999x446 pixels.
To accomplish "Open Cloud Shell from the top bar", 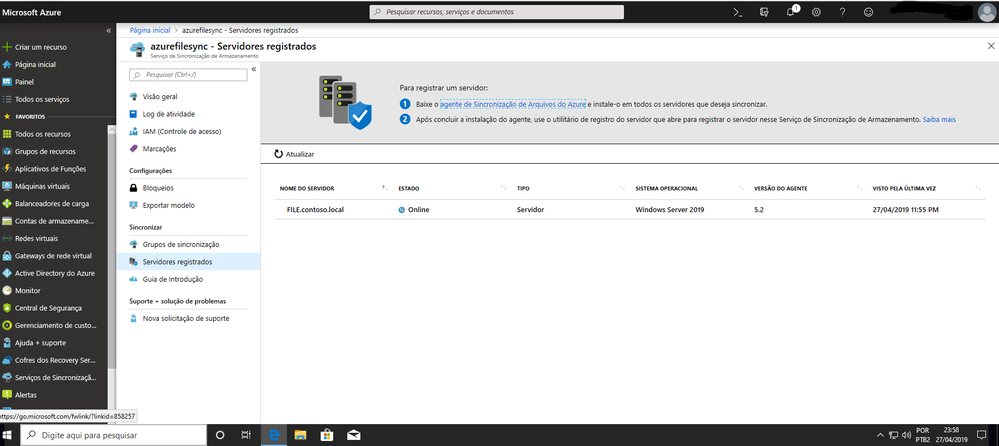I will pos(738,12).
